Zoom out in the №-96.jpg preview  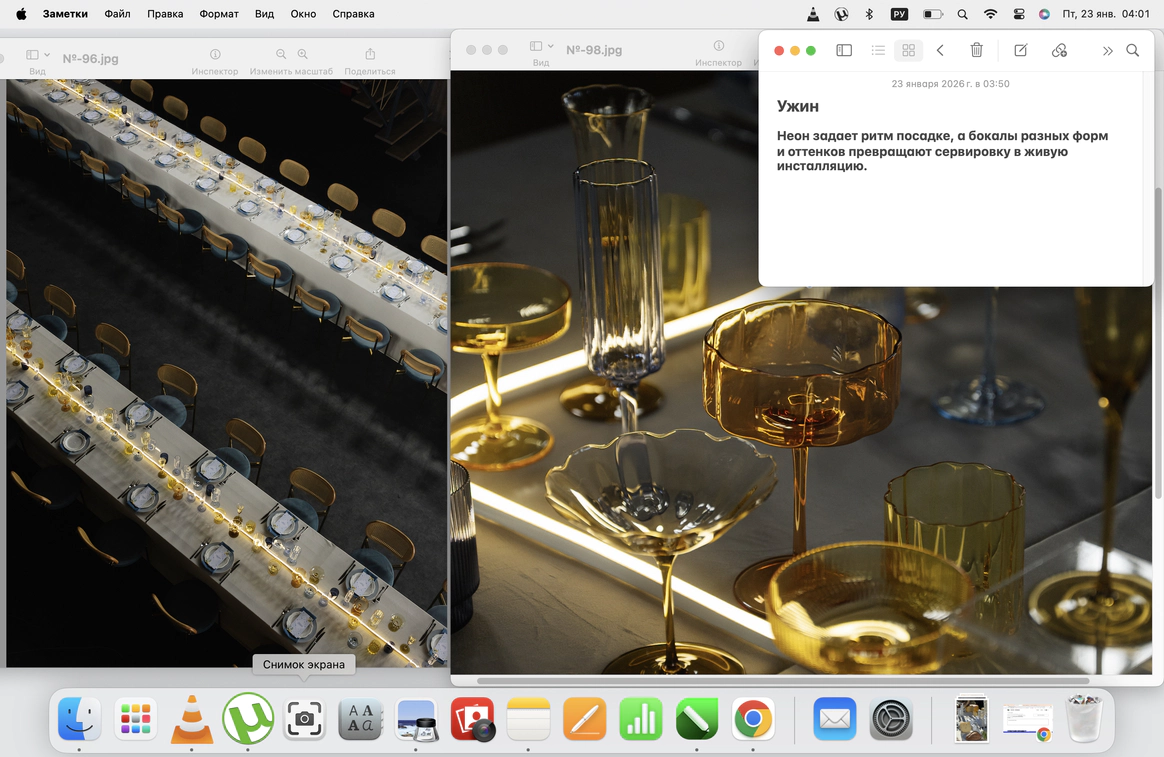pyautogui.click(x=281, y=55)
